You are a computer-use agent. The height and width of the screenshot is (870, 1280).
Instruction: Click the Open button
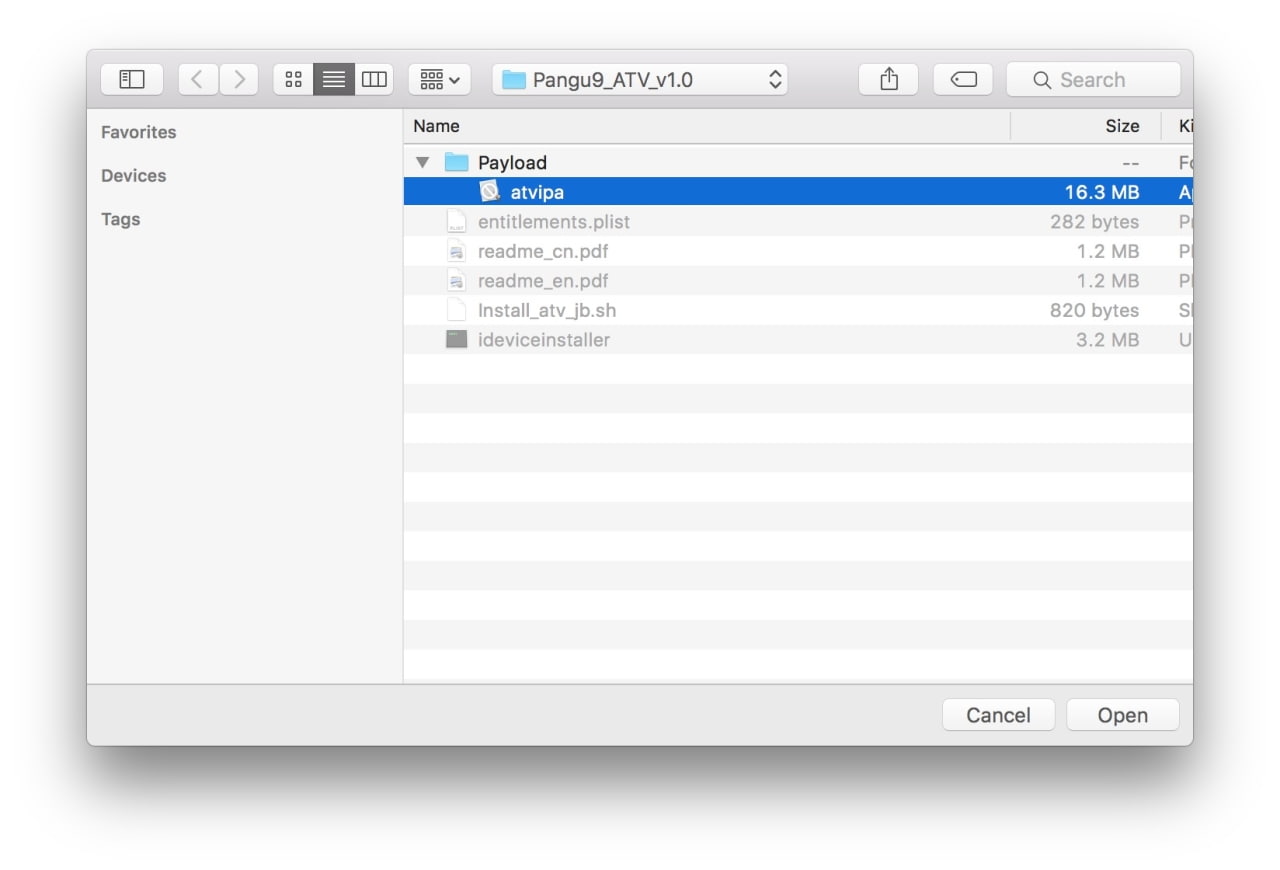pyautogui.click(x=1123, y=715)
